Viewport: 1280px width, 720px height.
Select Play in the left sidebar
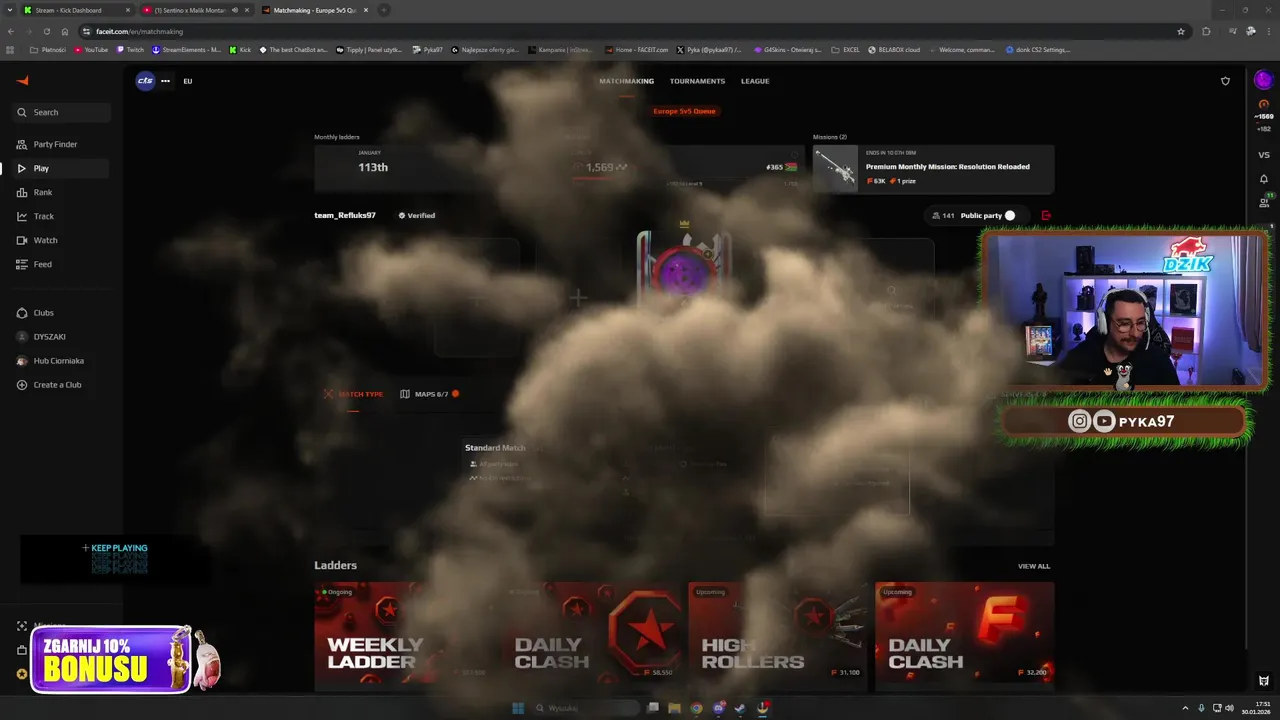[x=62, y=168]
